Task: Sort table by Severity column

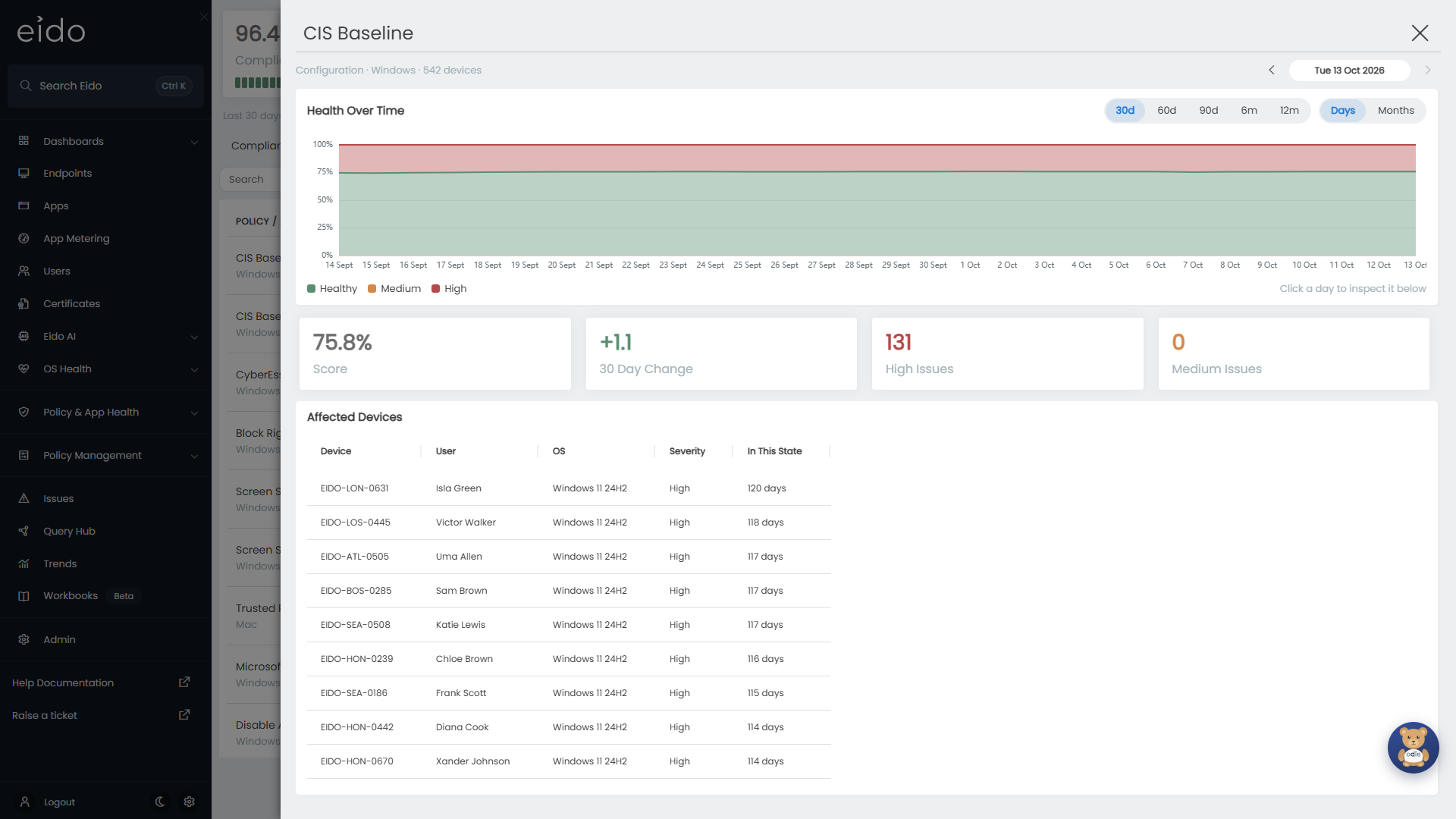Action: pos(687,451)
